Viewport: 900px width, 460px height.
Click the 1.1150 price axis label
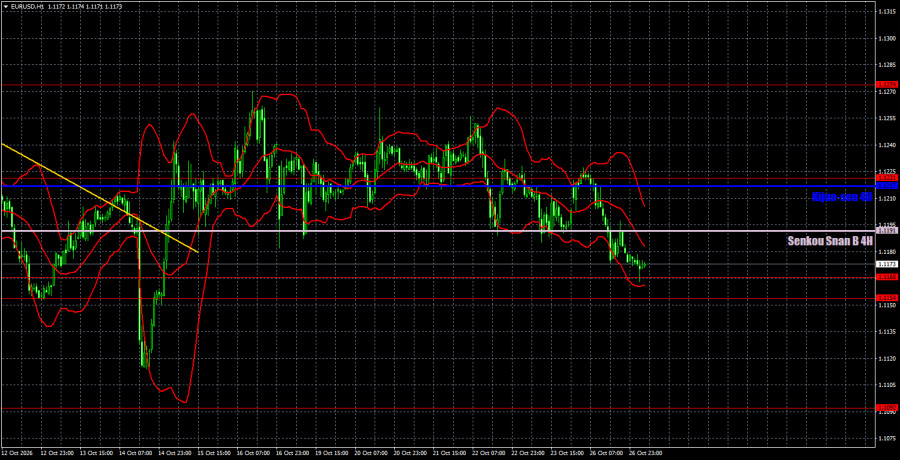pos(887,305)
